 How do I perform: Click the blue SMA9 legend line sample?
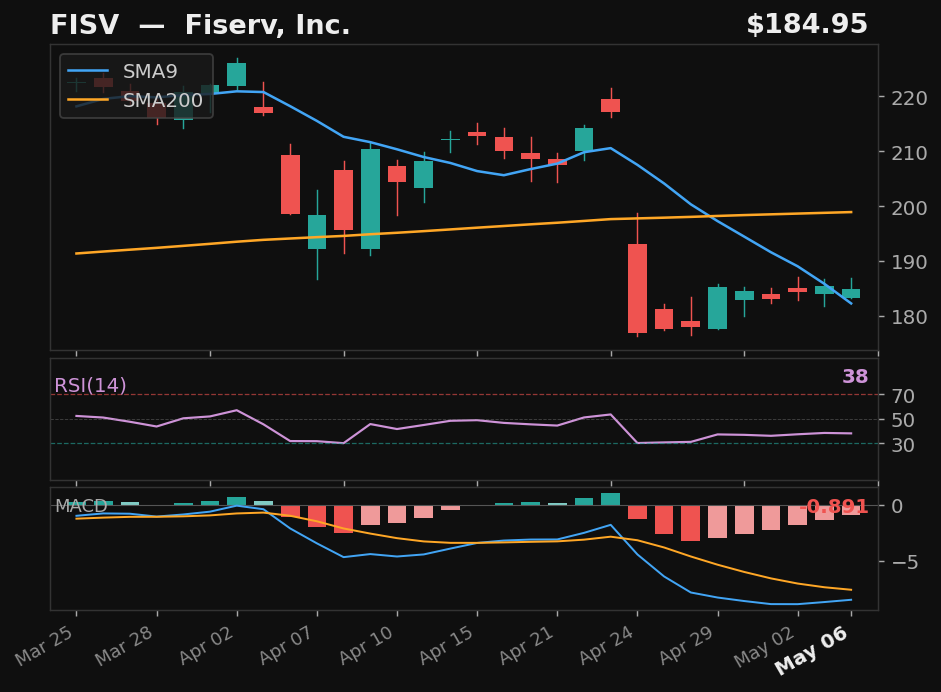[88, 71]
